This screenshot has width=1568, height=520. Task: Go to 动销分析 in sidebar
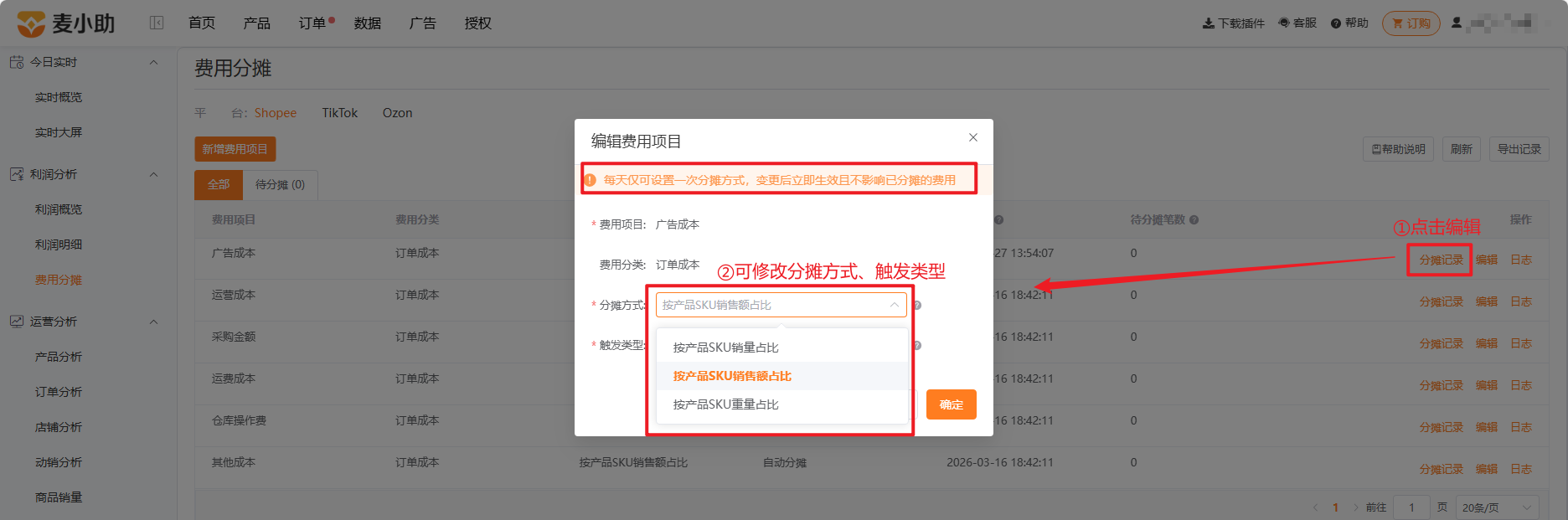click(59, 463)
